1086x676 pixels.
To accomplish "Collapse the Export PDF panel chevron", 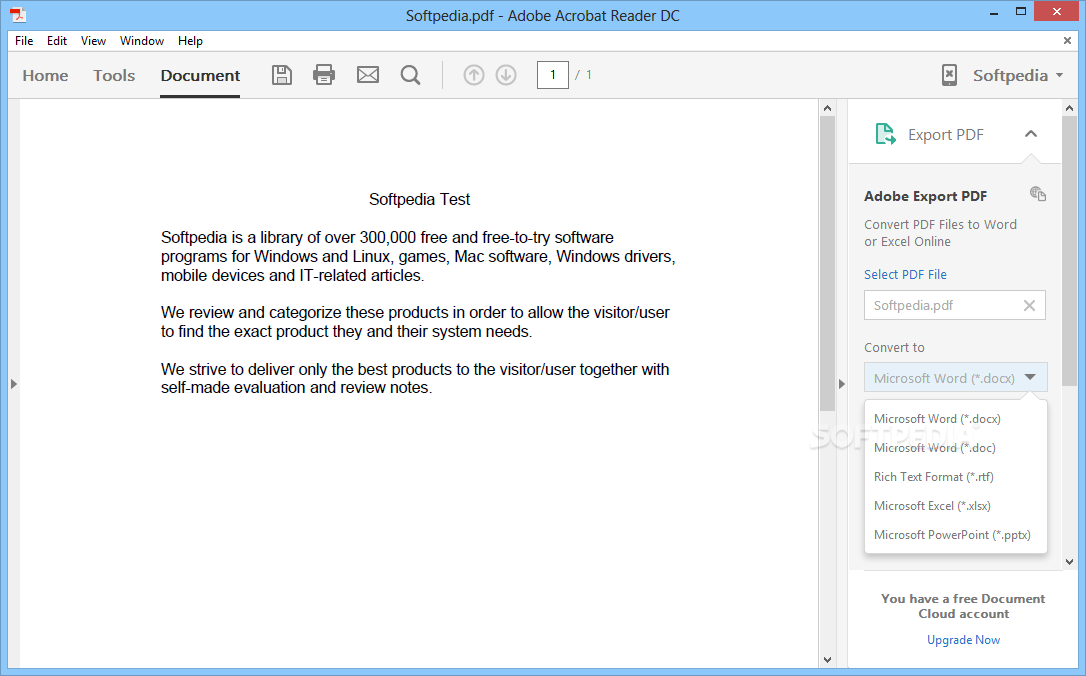I will click(x=1031, y=134).
